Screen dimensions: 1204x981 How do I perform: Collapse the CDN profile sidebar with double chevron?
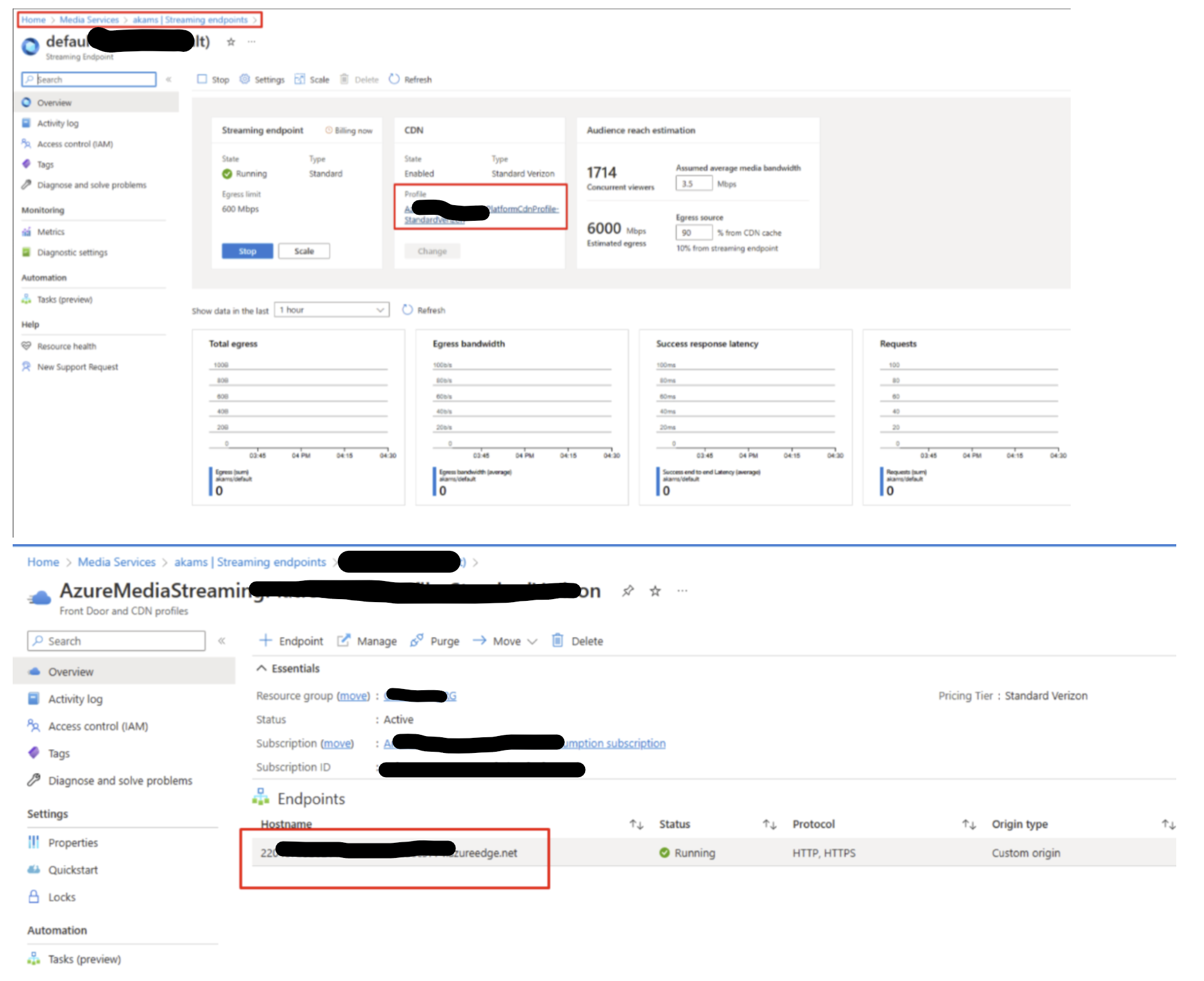coord(221,641)
